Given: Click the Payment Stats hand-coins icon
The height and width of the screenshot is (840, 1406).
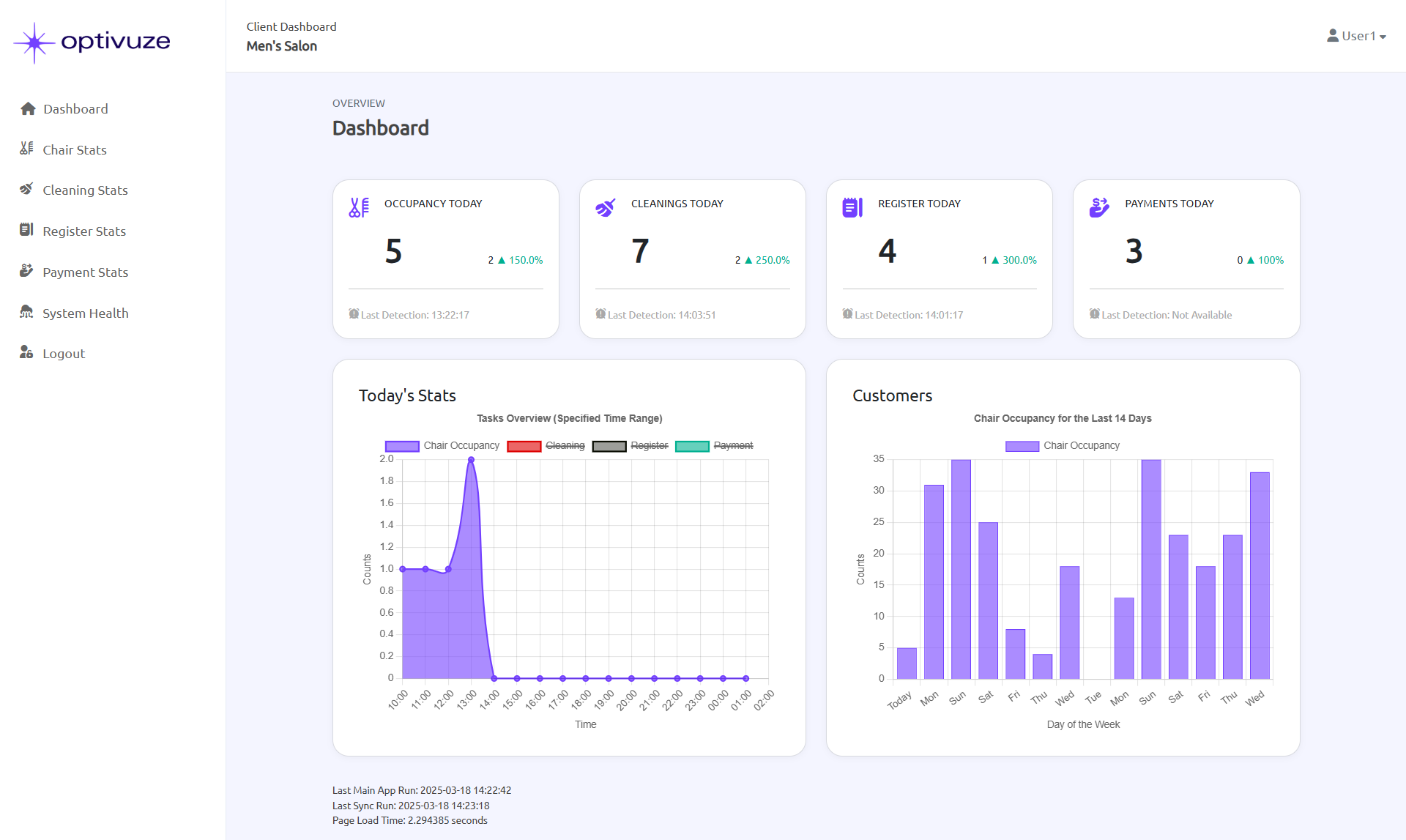Looking at the screenshot, I should (x=26, y=271).
